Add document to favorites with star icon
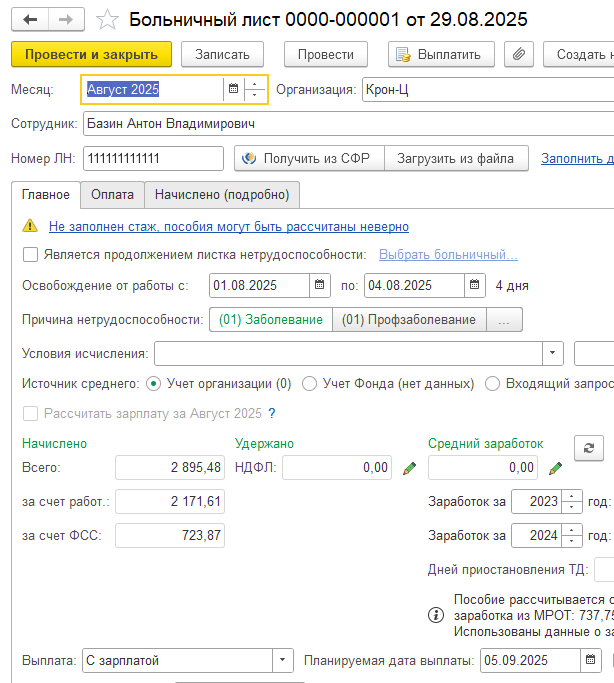This screenshot has width=614, height=683. coord(110,20)
